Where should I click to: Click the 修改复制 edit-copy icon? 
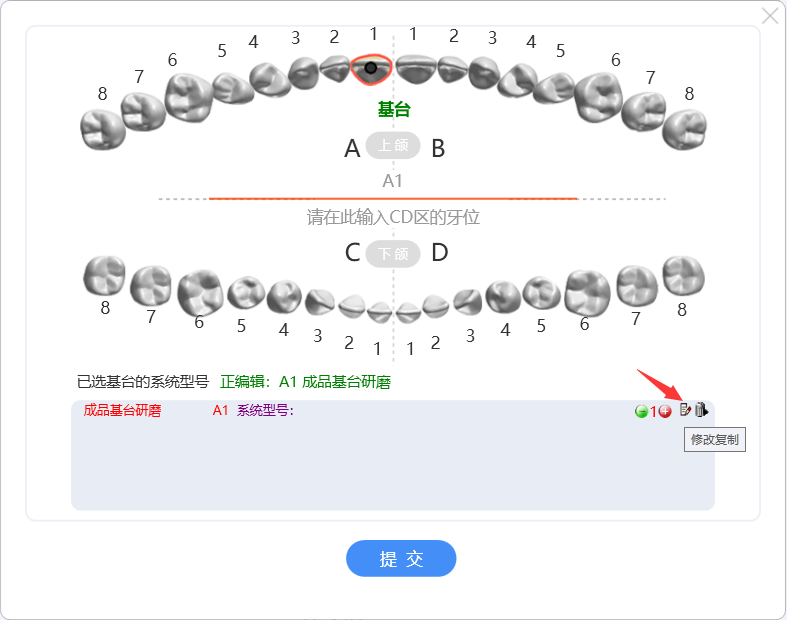pyautogui.click(x=685, y=410)
